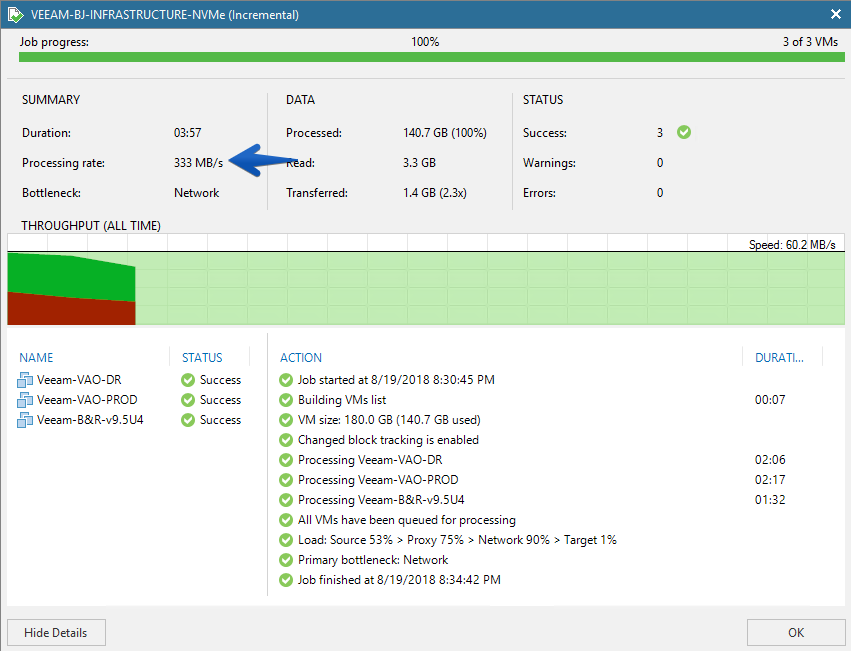The height and width of the screenshot is (651, 851).
Task: Click the '02:06' duration value
Action: tap(770, 460)
